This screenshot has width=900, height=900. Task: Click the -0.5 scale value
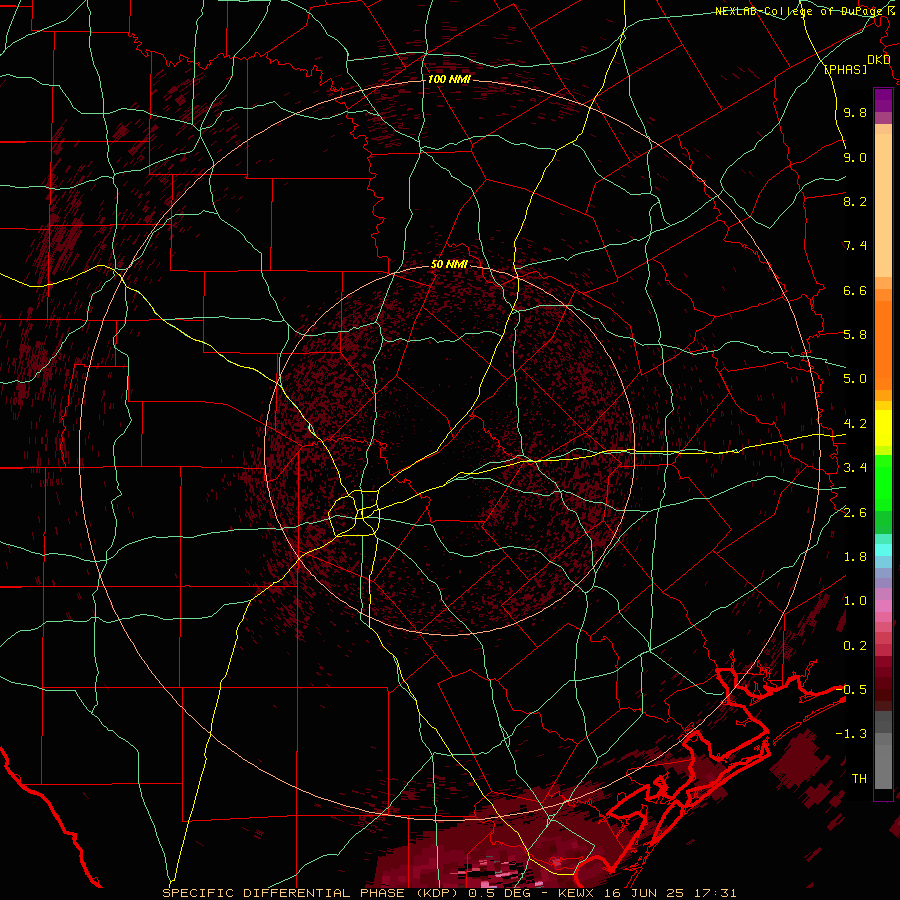tap(851, 689)
